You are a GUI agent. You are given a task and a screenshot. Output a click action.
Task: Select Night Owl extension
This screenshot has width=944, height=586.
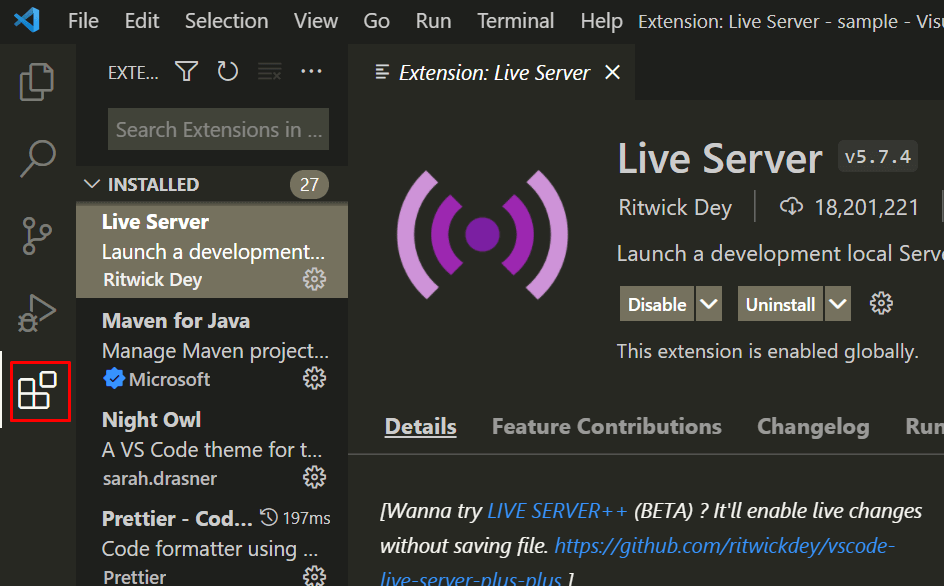(x=212, y=447)
